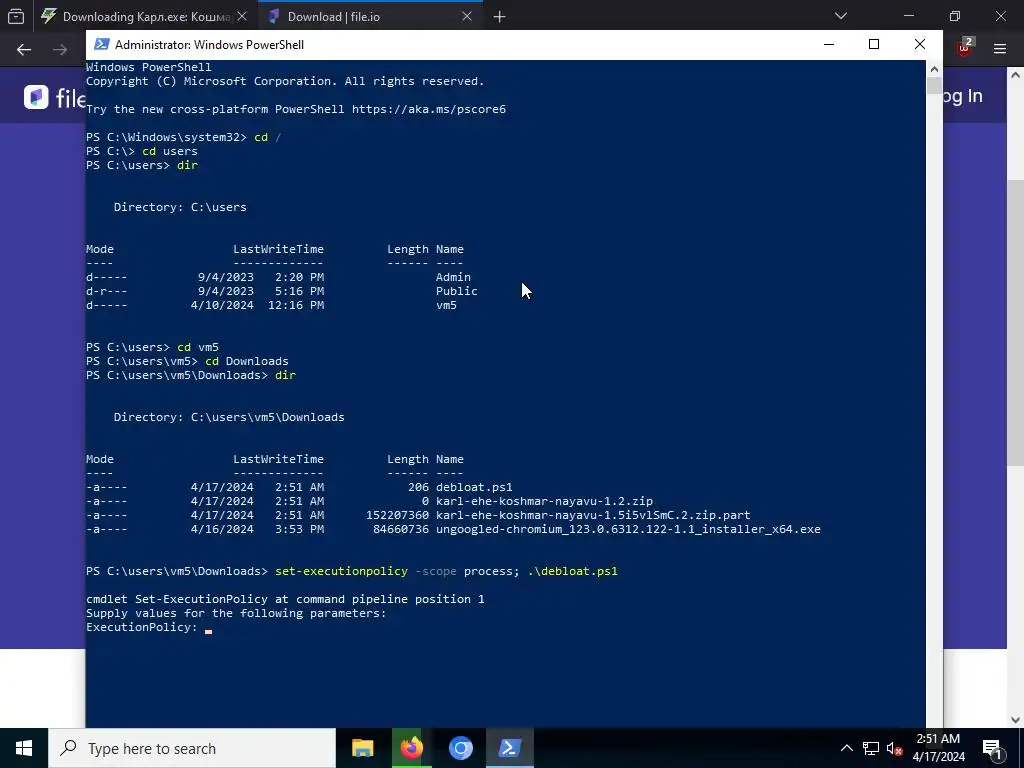Screen dimensions: 1024x768
Task: Open Firefox from the taskbar
Action: click(411, 748)
